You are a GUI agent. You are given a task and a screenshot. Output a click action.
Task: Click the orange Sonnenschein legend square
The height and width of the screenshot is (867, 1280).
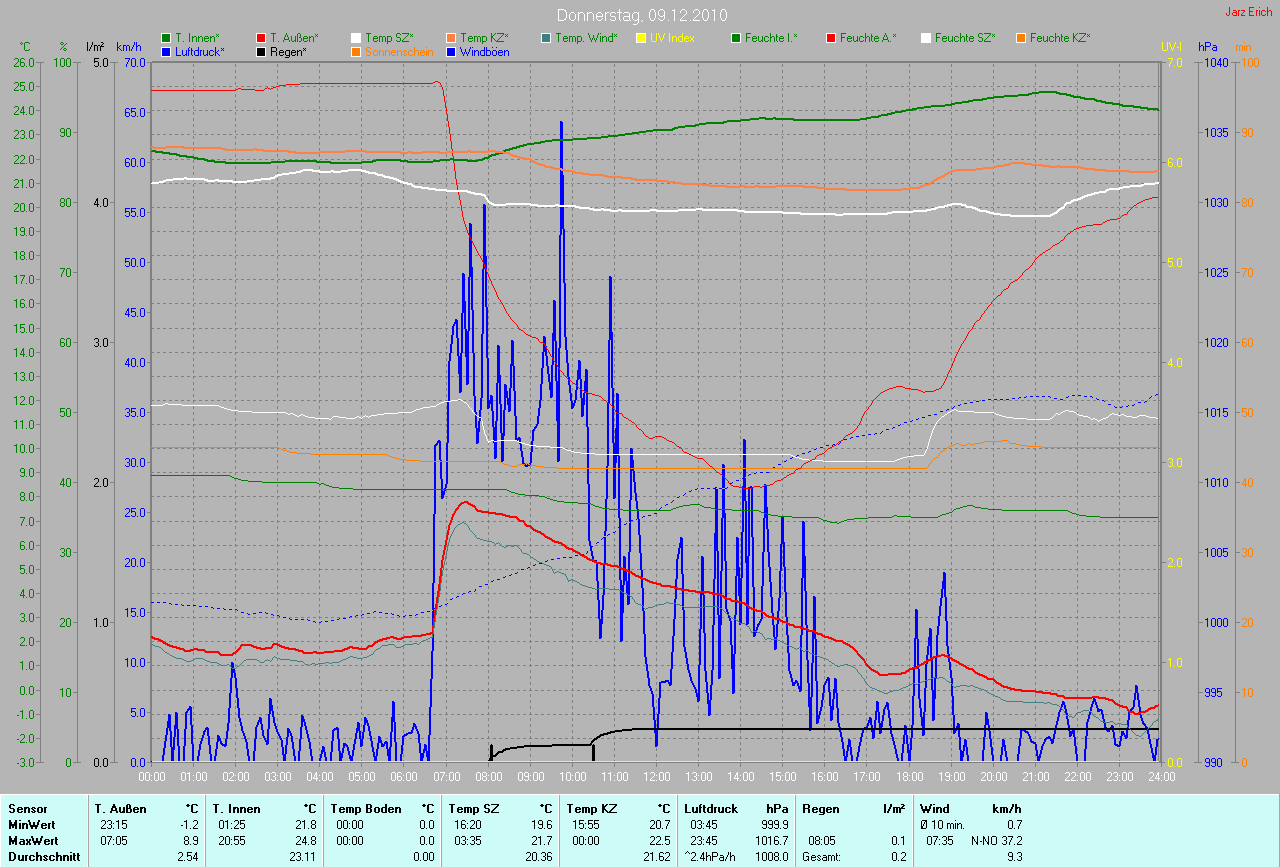point(357,51)
